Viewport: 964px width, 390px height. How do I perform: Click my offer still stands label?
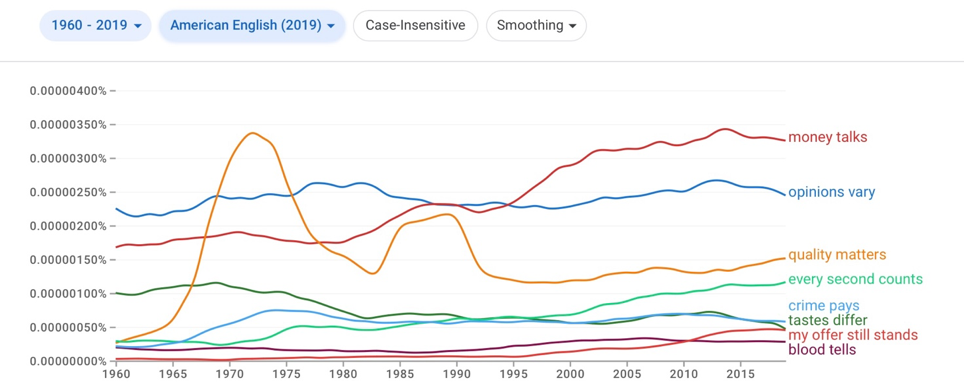pos(853,335)
